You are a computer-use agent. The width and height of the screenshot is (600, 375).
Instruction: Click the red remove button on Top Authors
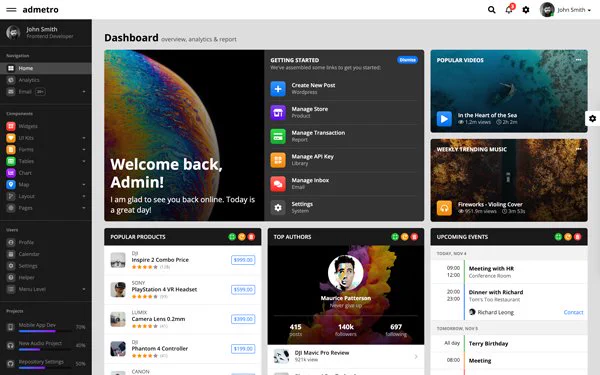414,237
